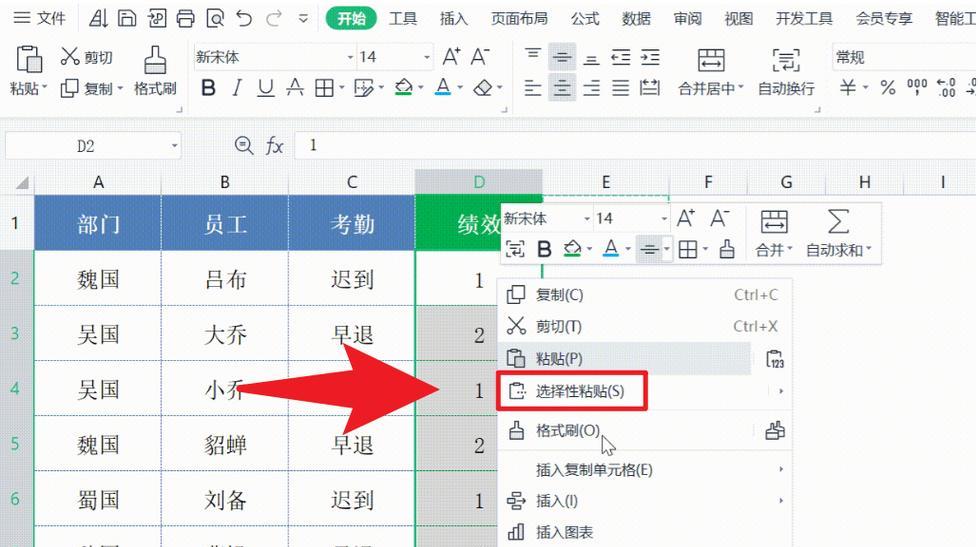Click the percent style icon in the ribbon
Screen dimensions: 978x547
(x=887, y=88)
